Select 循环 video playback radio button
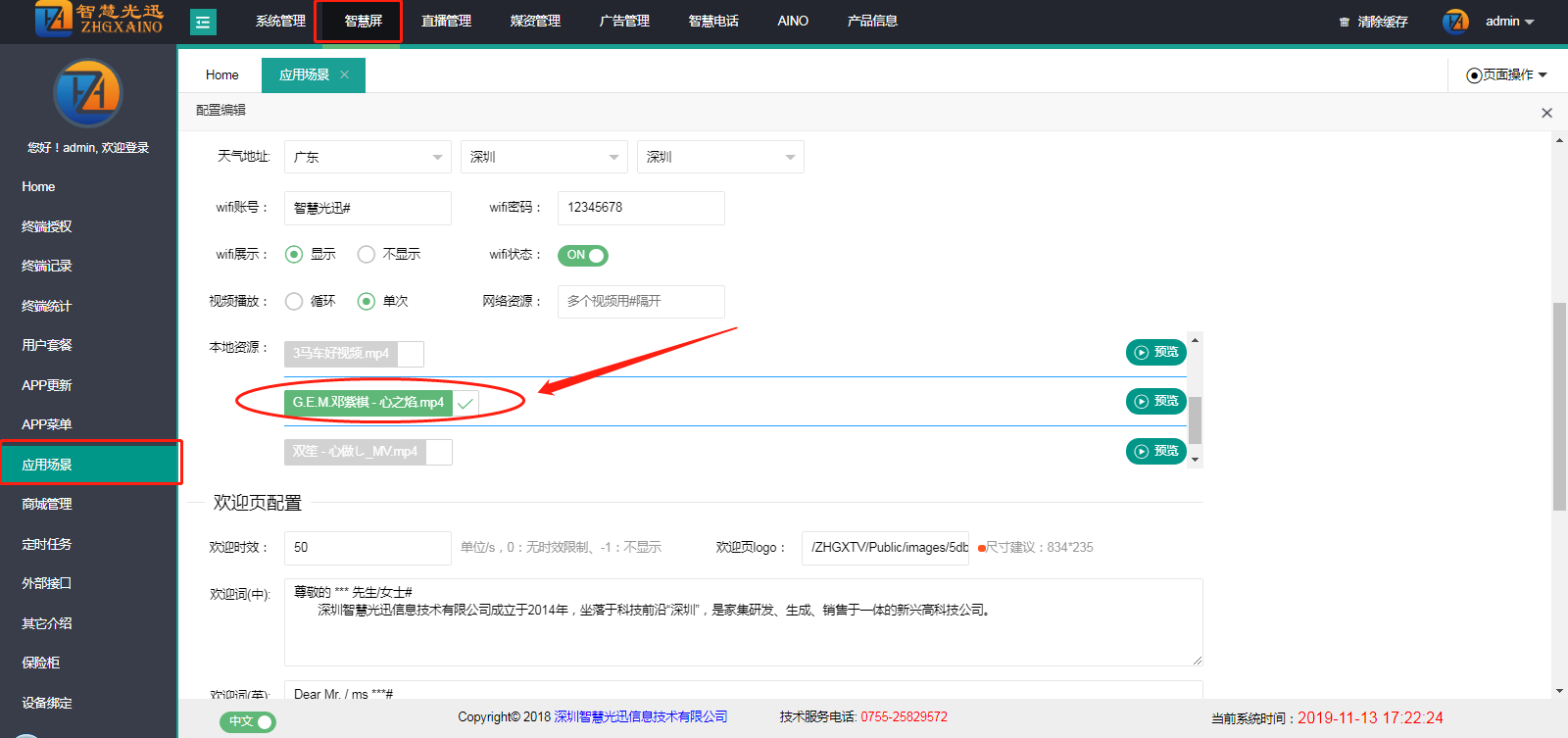The image size is (1568, 738). click(294, 302)
